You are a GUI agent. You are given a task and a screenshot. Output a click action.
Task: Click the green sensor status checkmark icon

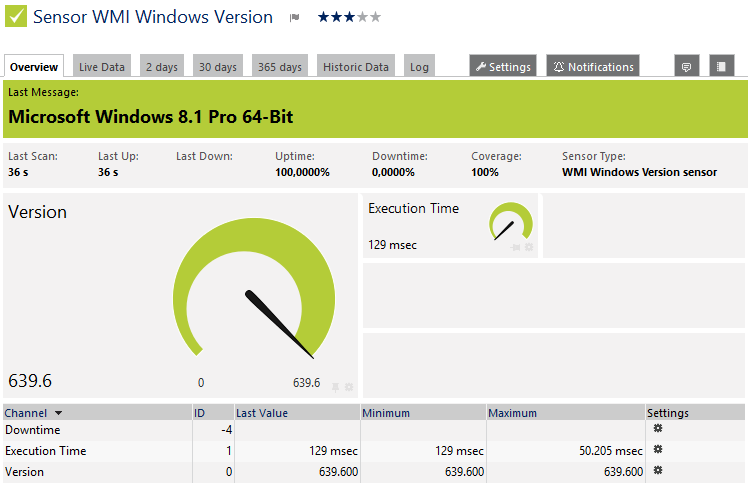16,16
